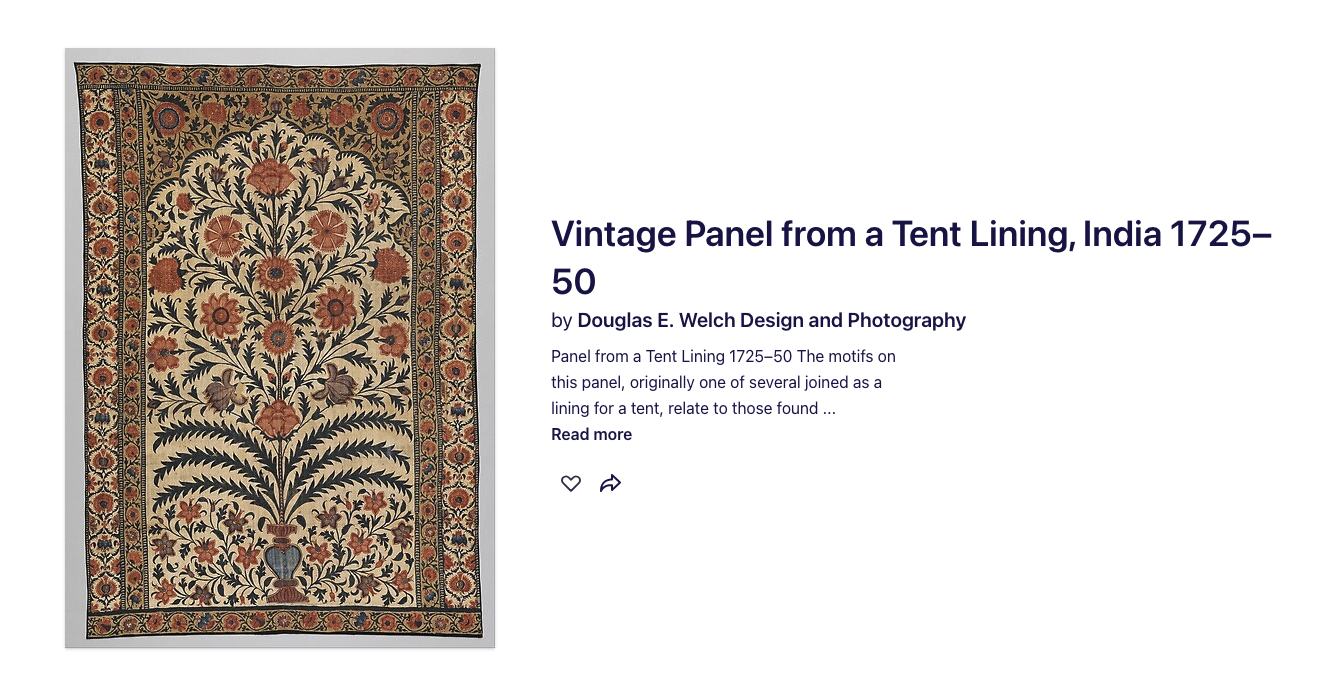Like the artwork with the heart icon
Image resolution: width=1328 pixels, height=678 pixels.
570,484
